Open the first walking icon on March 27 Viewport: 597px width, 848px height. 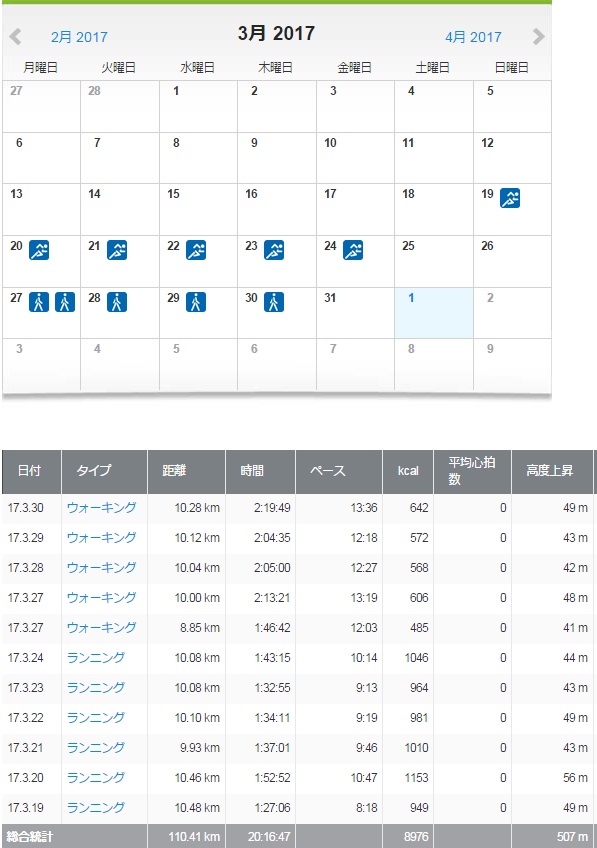pos(39,302)
